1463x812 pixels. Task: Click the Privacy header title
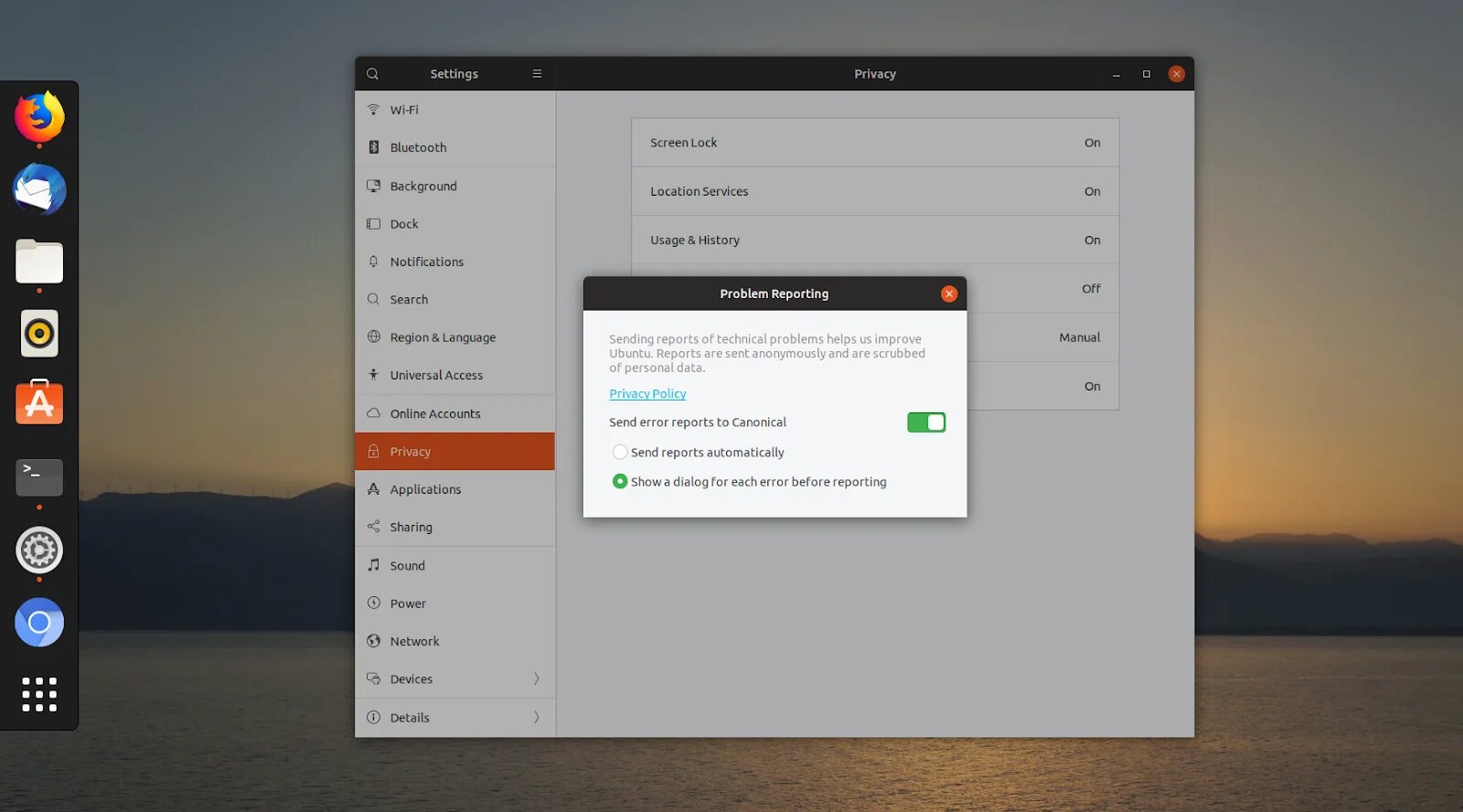(x=875, y=74)
